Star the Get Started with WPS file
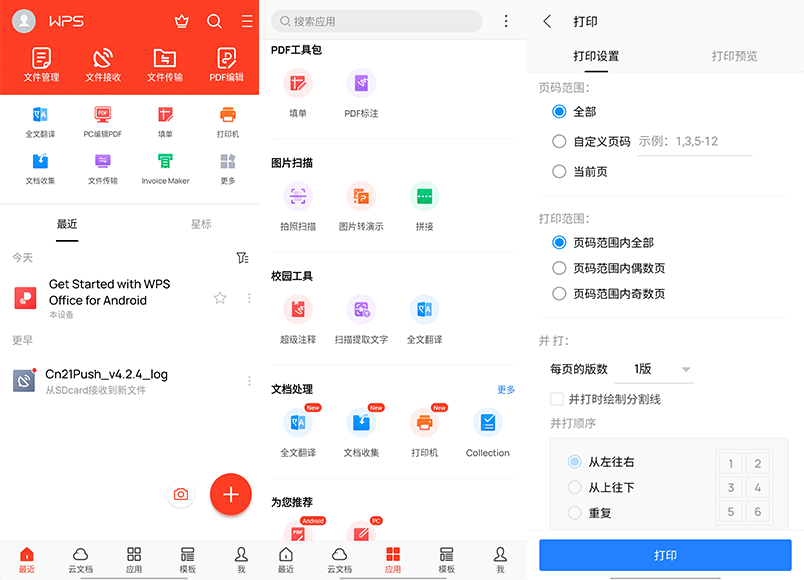 click(x=220, y=297)
